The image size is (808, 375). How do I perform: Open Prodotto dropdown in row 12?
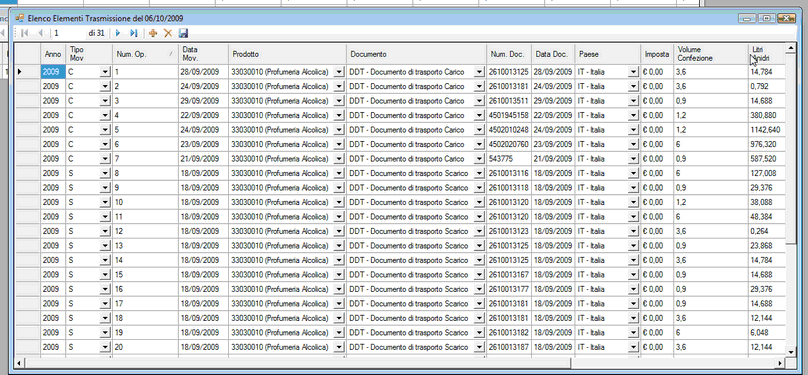[339, 231]
